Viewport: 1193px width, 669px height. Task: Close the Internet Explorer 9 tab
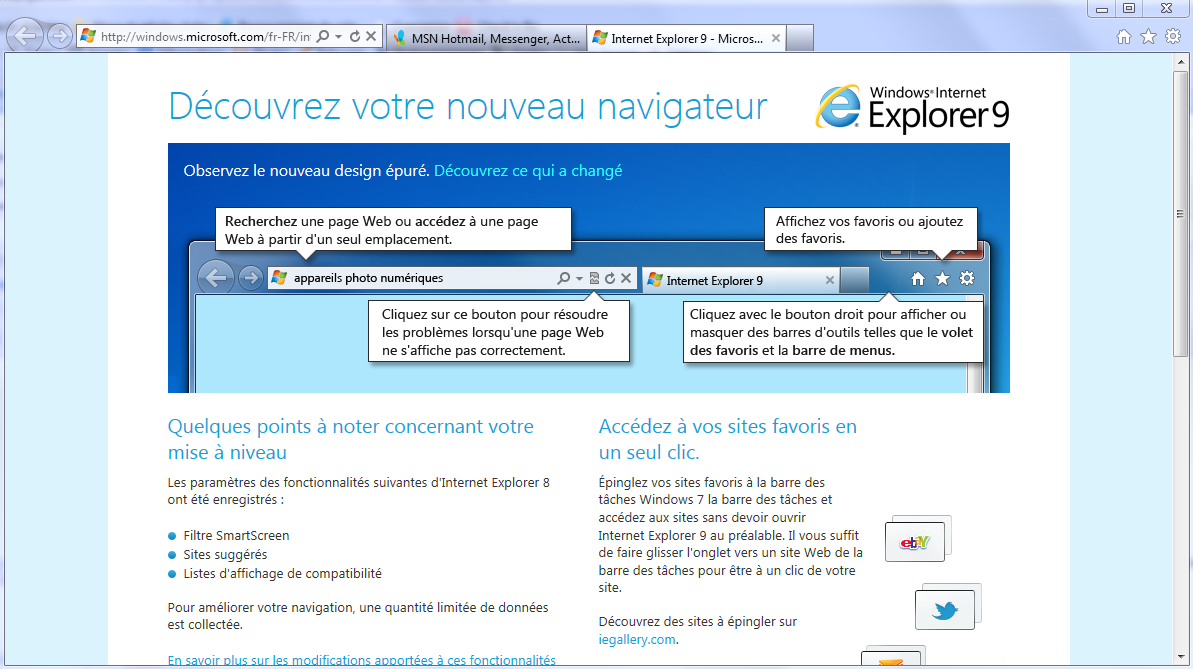pos(775,38)
